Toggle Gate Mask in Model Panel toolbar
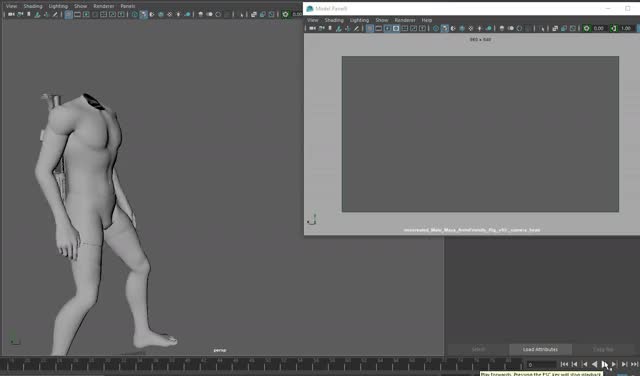Screen dimensions: 640x376 (x=396, y=28)
